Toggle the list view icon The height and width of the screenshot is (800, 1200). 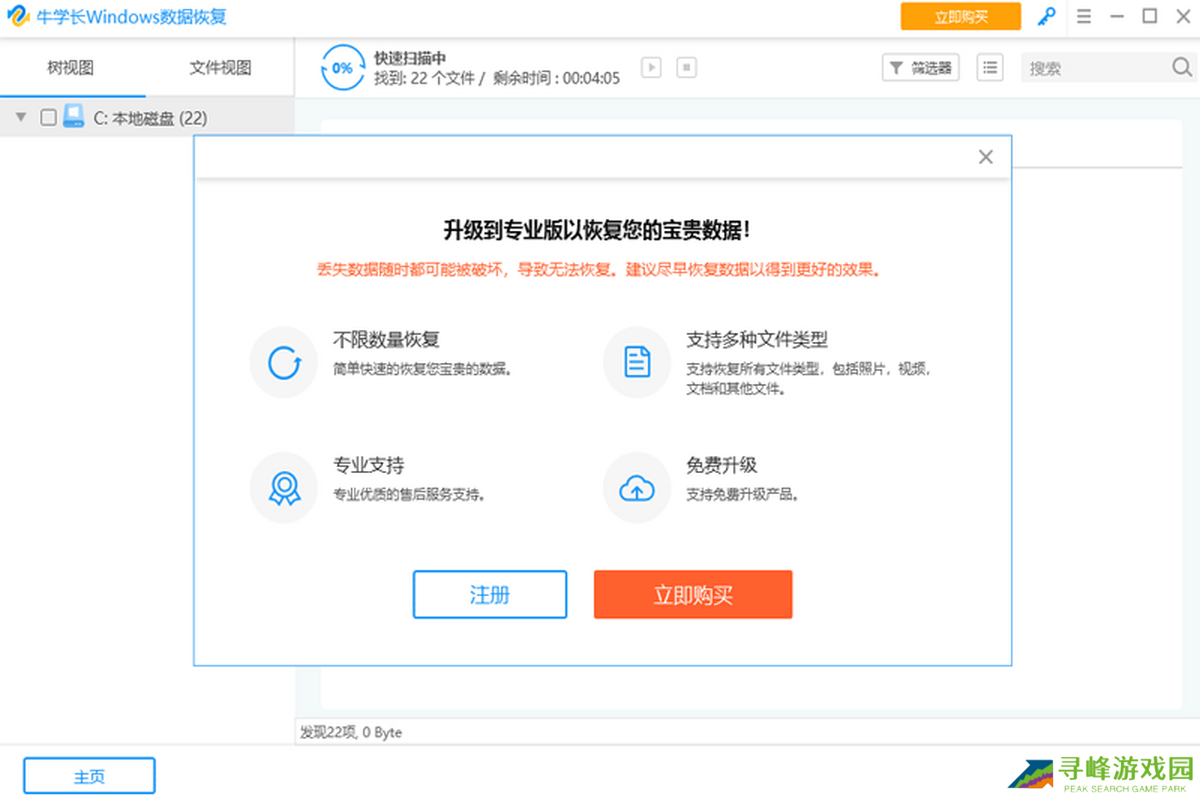click(990, 67)
